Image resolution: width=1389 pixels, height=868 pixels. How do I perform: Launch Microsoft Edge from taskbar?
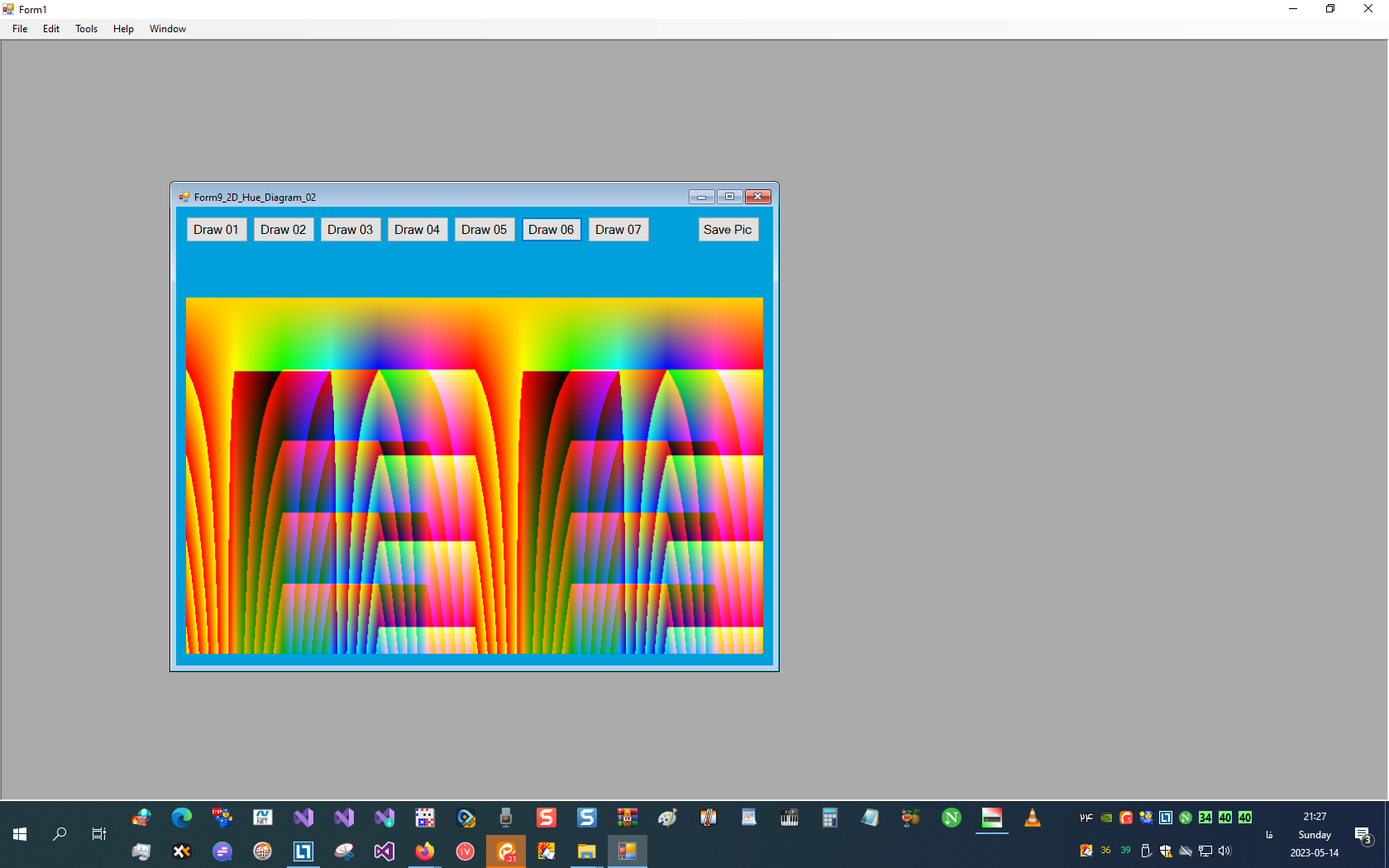(x=182, y=818)
